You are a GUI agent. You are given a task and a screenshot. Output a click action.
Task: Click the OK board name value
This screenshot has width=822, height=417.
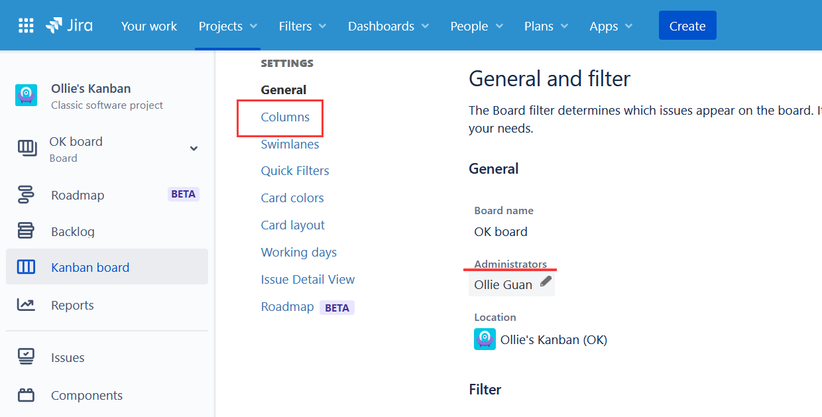pos(501,232)
